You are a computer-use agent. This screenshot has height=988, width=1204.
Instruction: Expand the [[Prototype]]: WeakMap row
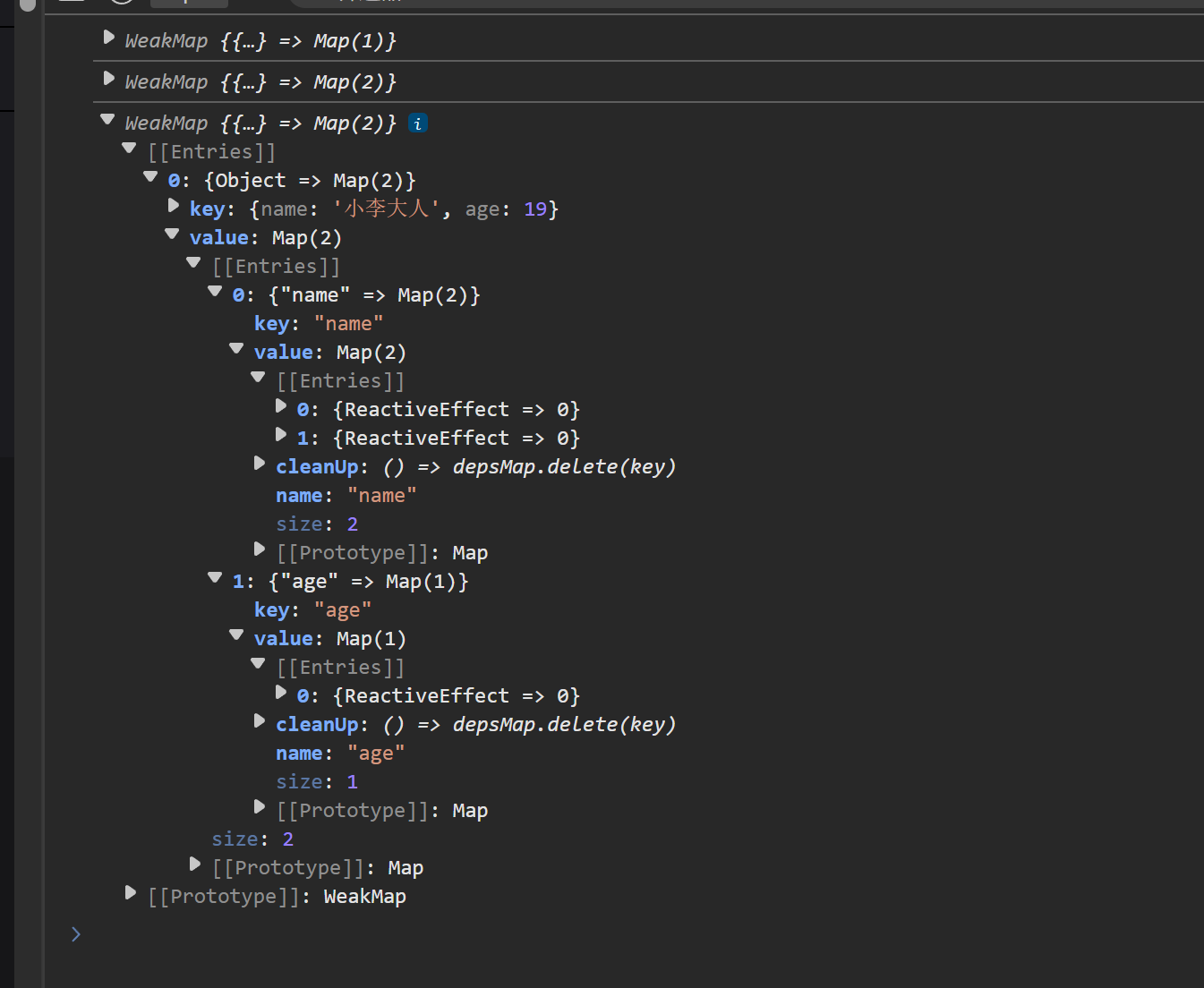coord(131,893)
